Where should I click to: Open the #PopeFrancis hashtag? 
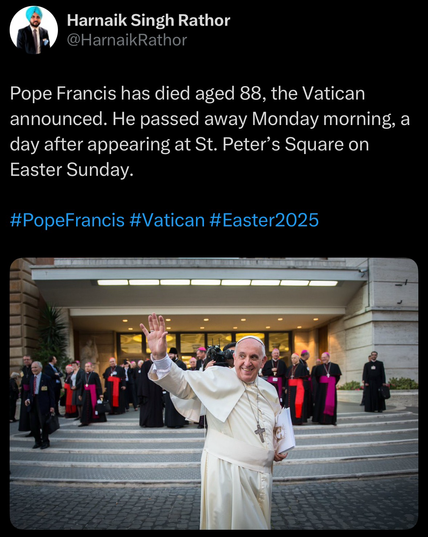tap(67, 220)
